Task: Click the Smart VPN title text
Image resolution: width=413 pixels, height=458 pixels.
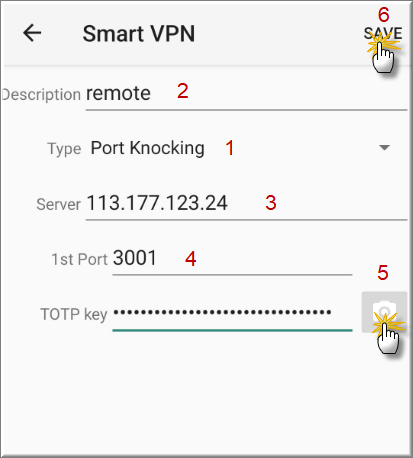Action: point(139,34)
